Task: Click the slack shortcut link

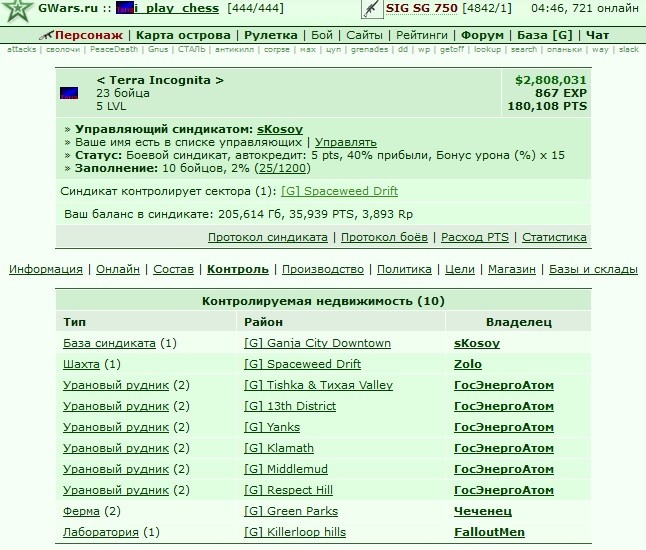Action: 629,49
